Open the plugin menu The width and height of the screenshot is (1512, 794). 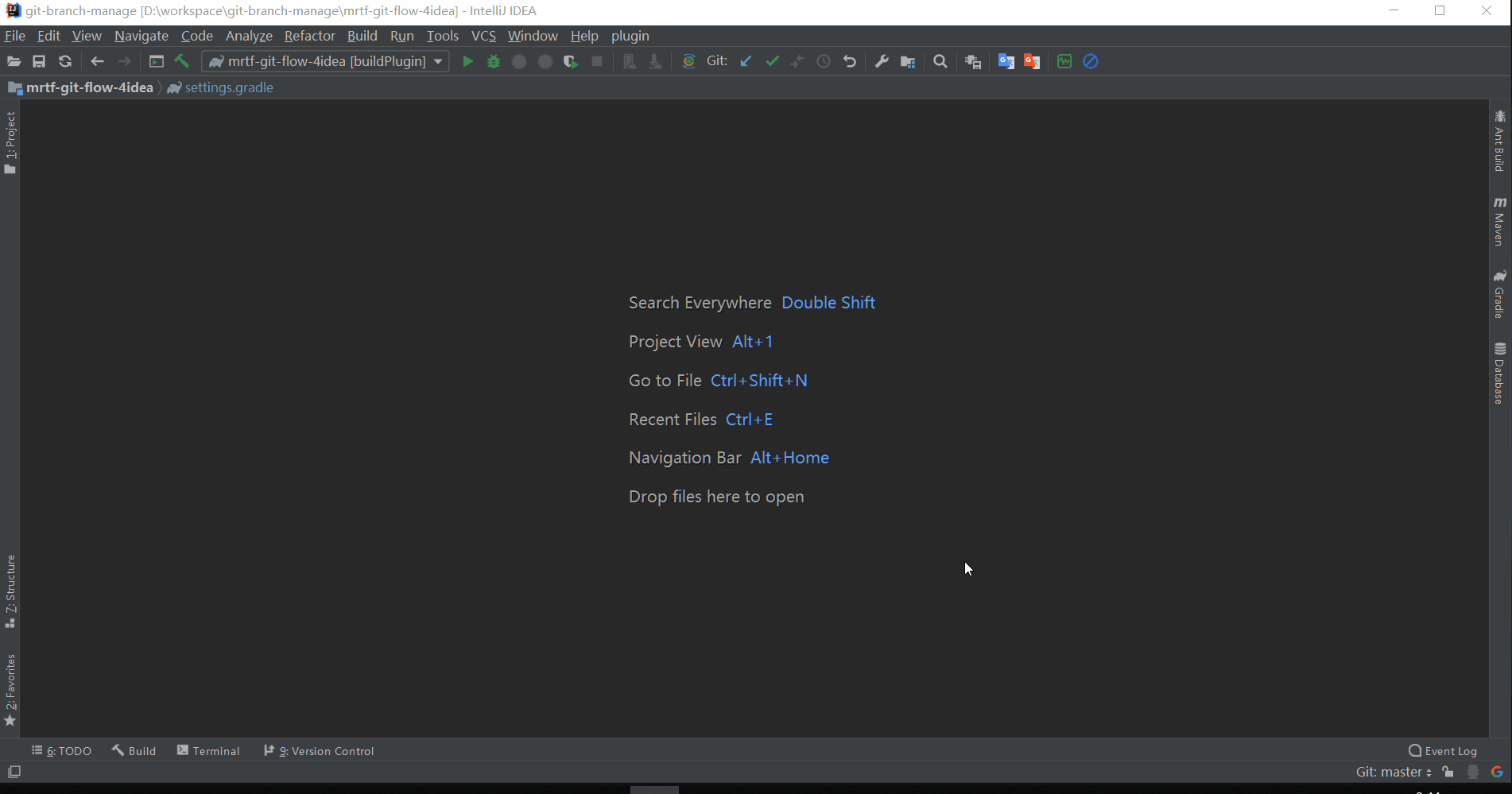click(x=630, y=36)
